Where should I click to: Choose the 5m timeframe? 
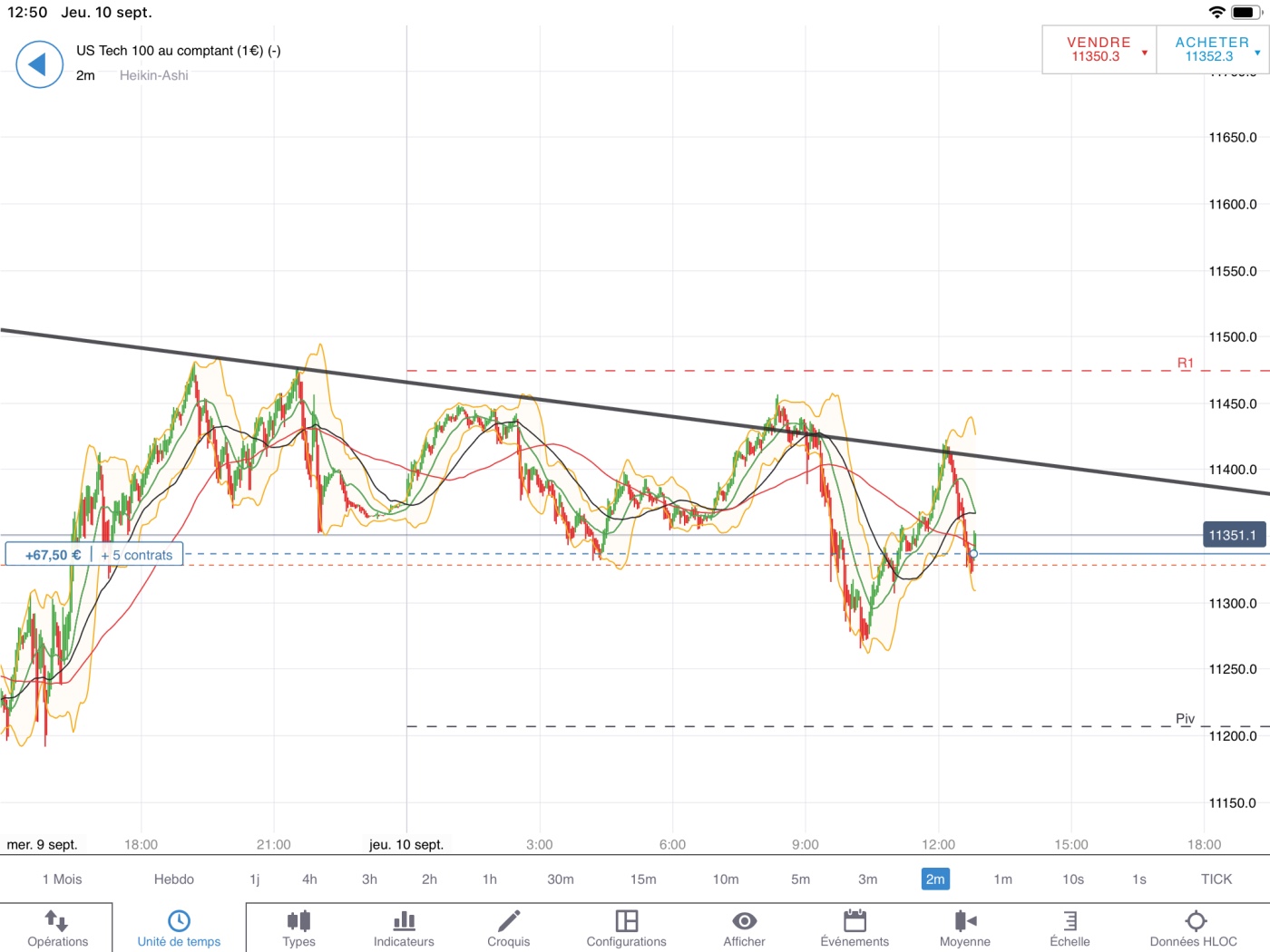click(x=800, y=879)
